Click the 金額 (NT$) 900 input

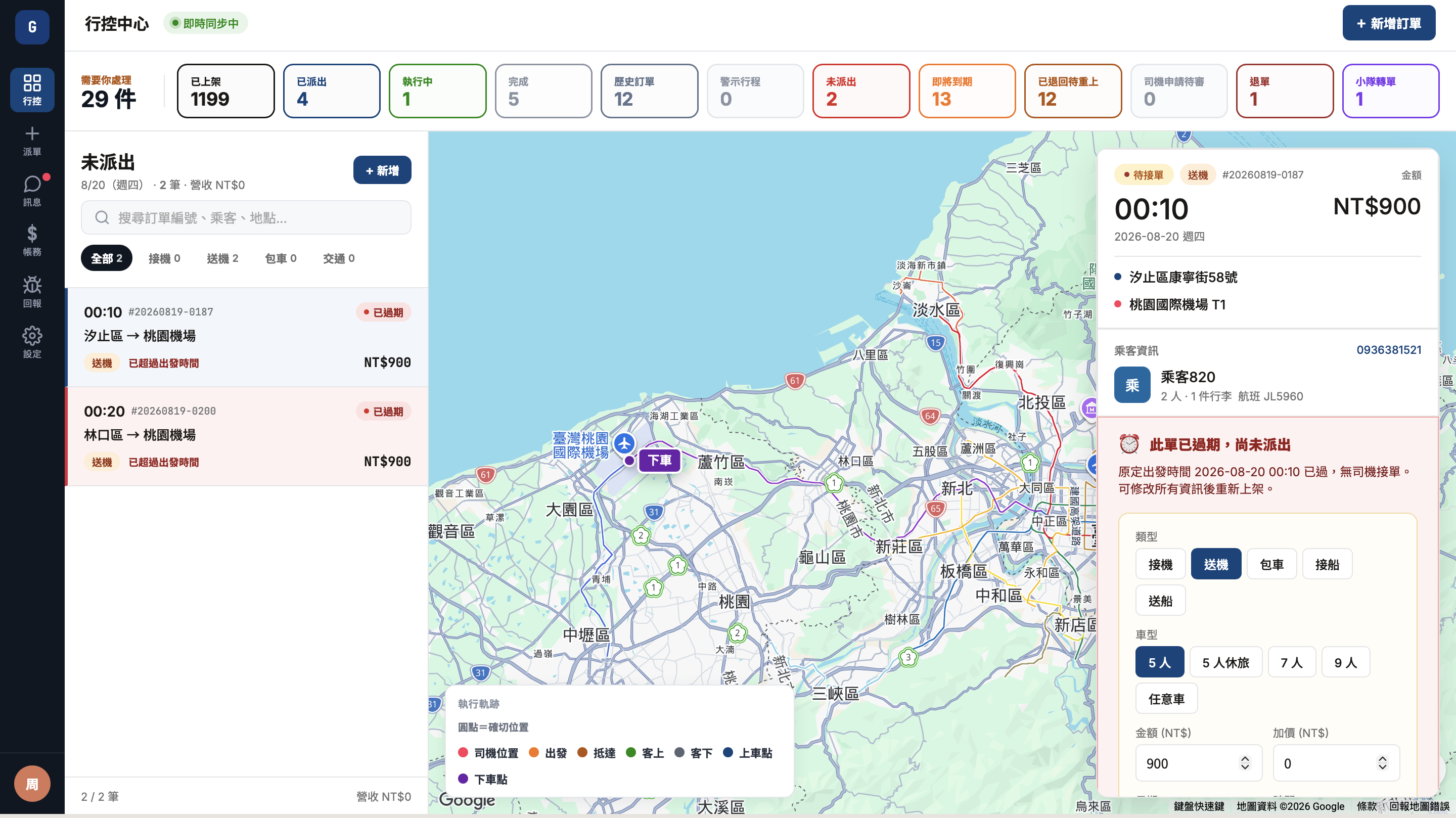click(1198, 763)
